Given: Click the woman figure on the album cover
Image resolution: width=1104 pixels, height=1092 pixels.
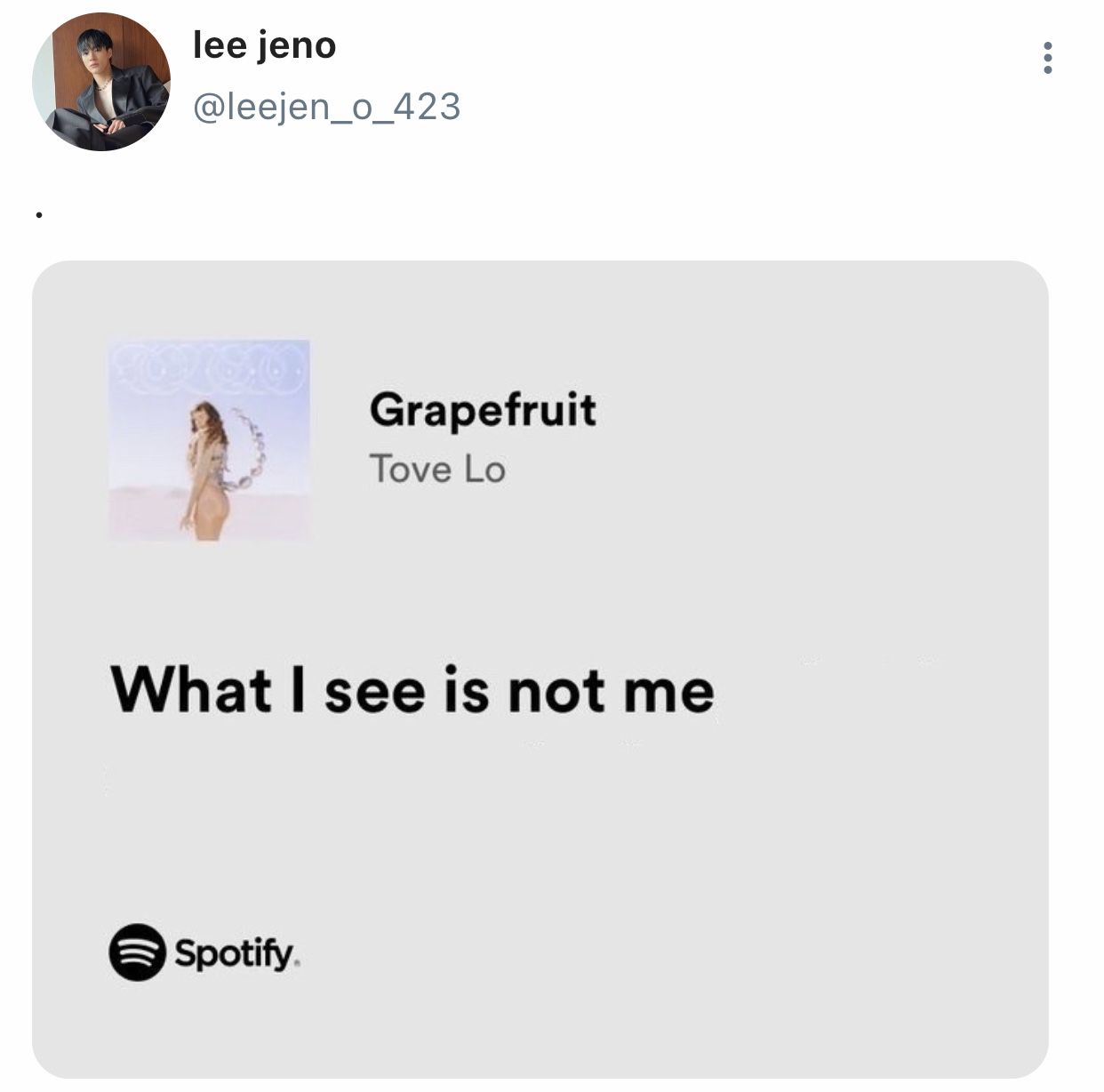Looking at the screenshot, I should pos(206,471).
